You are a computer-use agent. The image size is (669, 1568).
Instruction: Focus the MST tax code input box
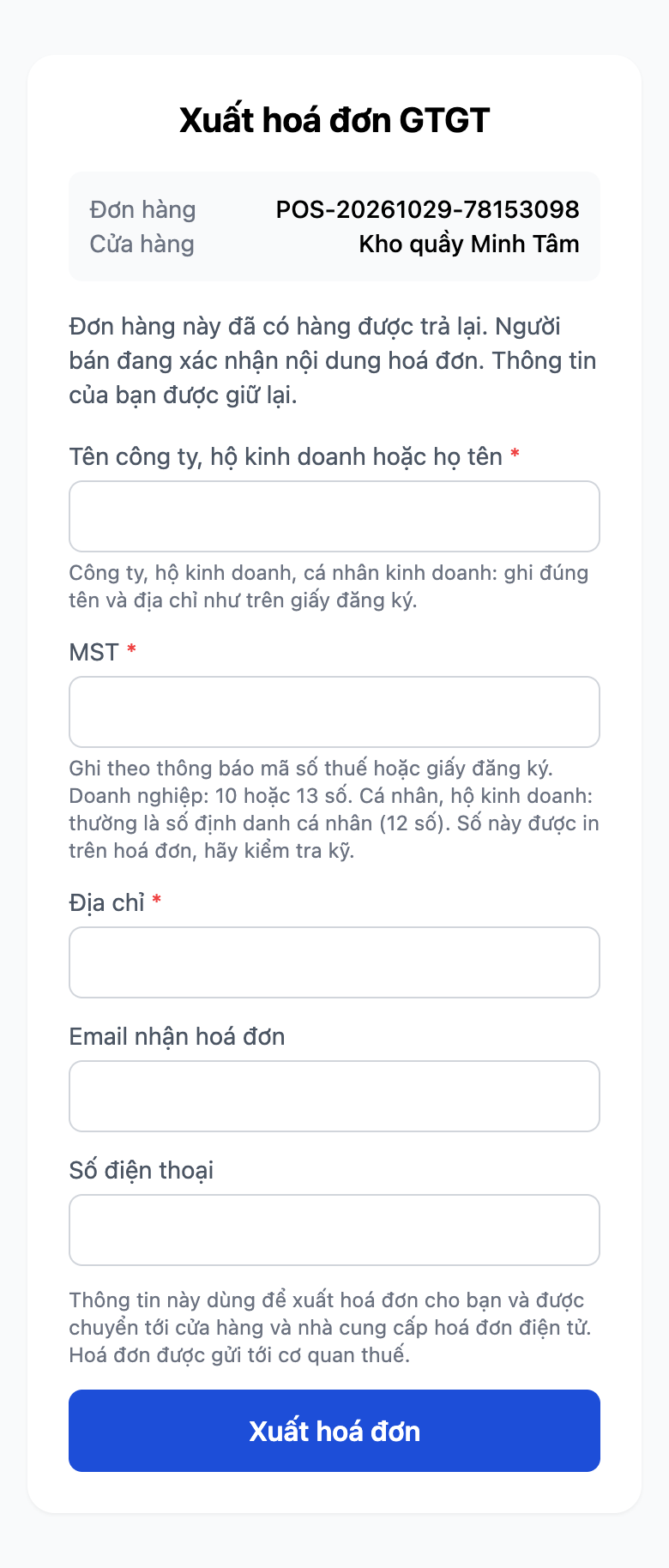tap(334, 712)
